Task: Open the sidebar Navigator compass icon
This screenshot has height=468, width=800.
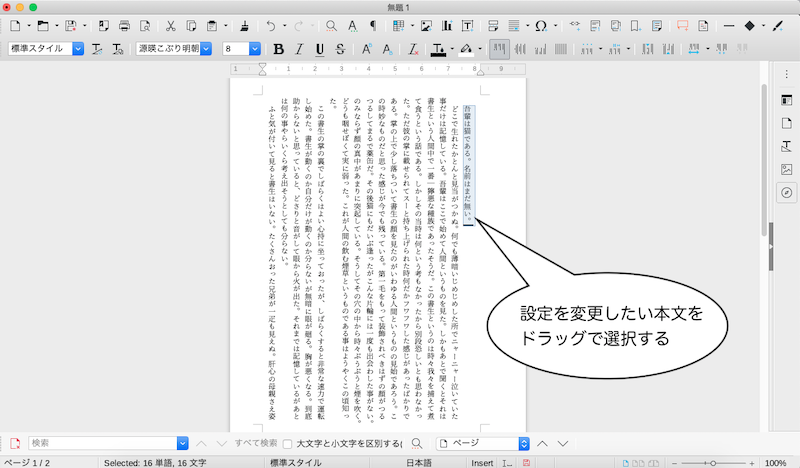Action: coord(787,192)
